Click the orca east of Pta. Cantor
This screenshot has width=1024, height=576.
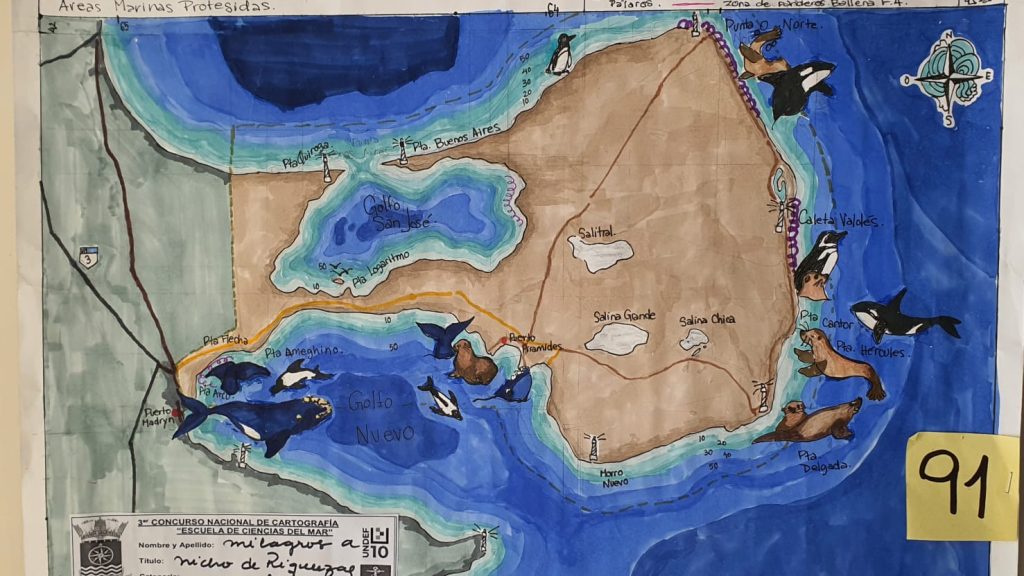pyautogui.click(x=900, y=318)
